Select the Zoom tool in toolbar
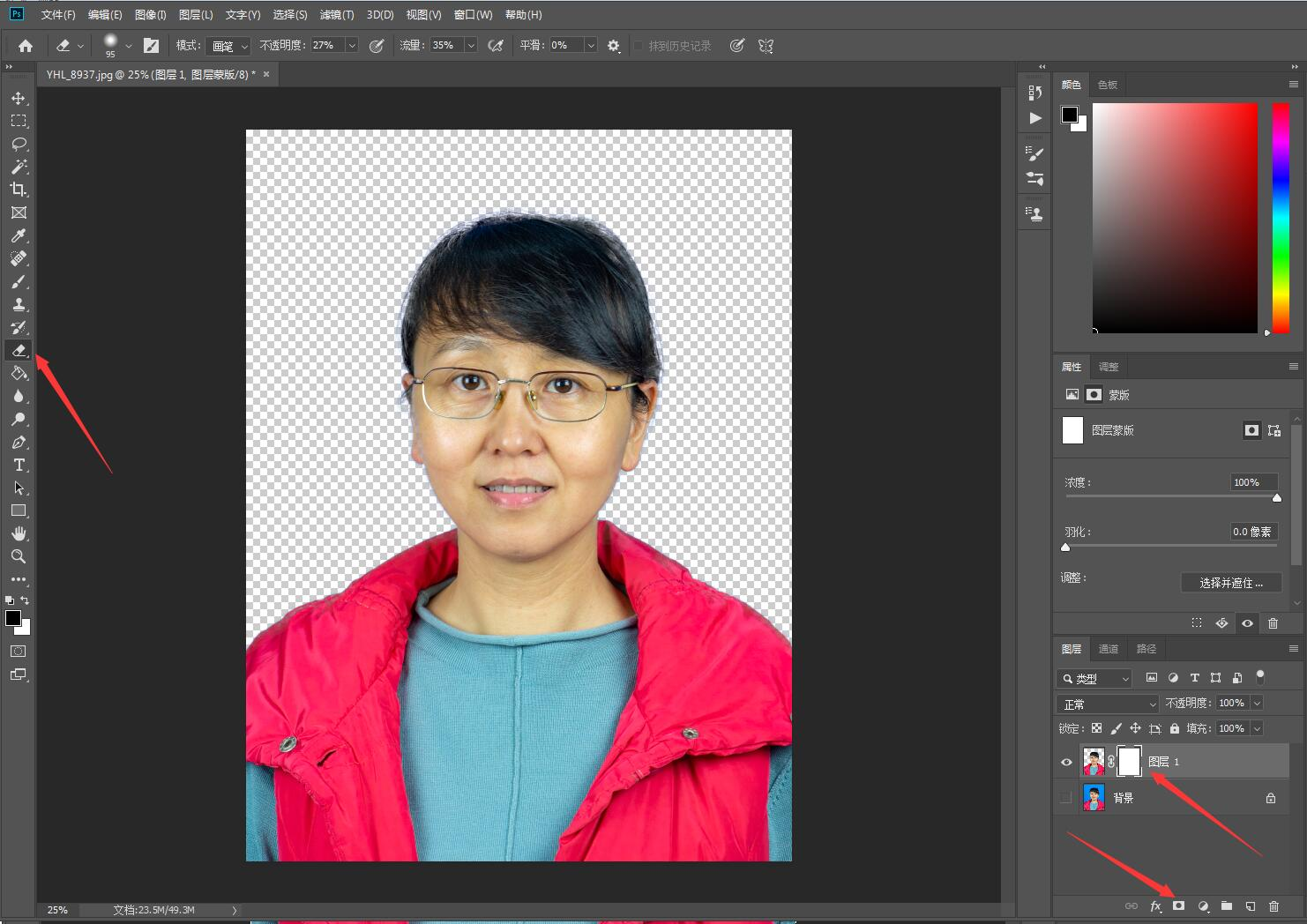Viewport: 1307px width, 924px height. pyautogui.click(x=19, y=556)
